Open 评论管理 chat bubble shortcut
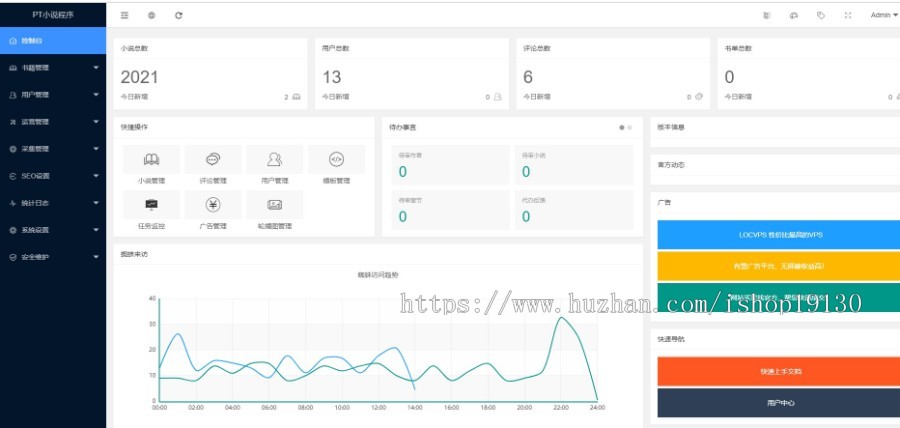This screenshot has height=428, width=900. point(213,159)
